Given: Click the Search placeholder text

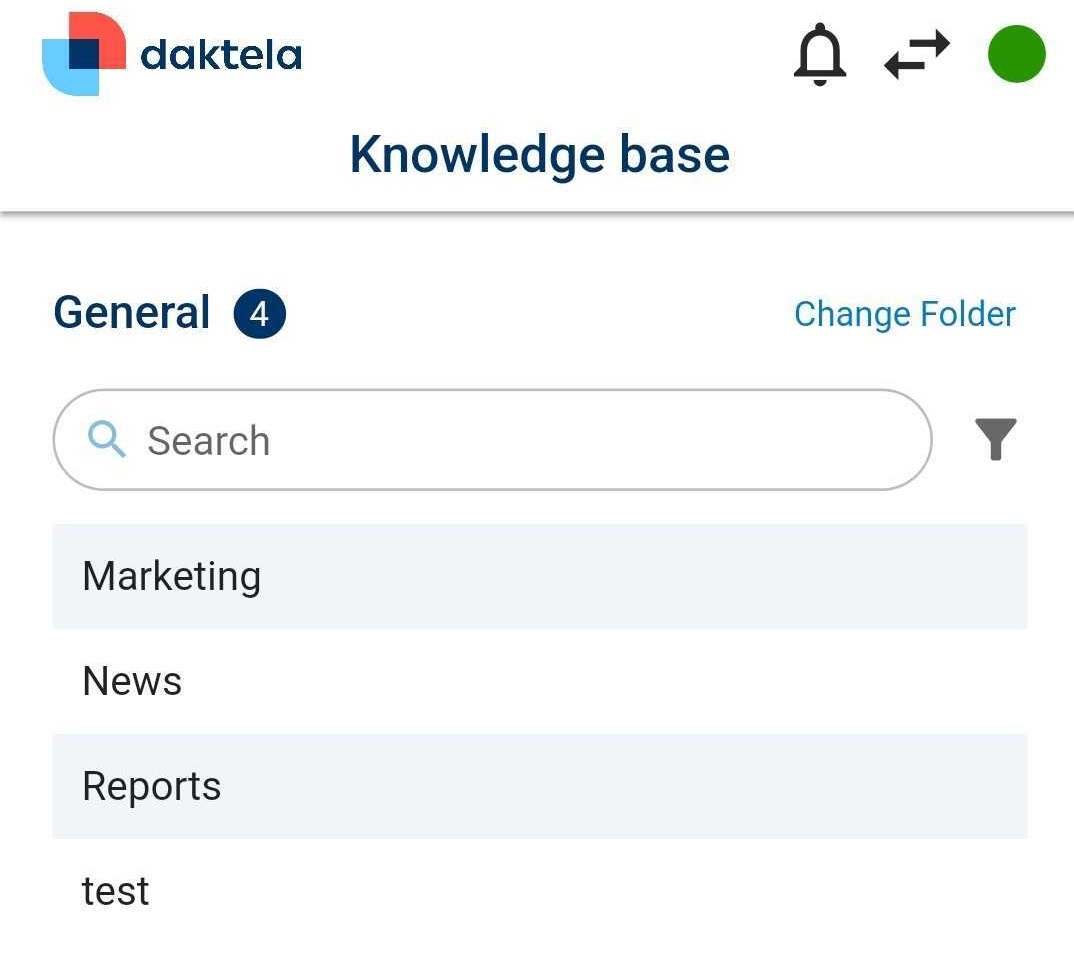Looking at the screenshot, I should click(x=208, y=441).
